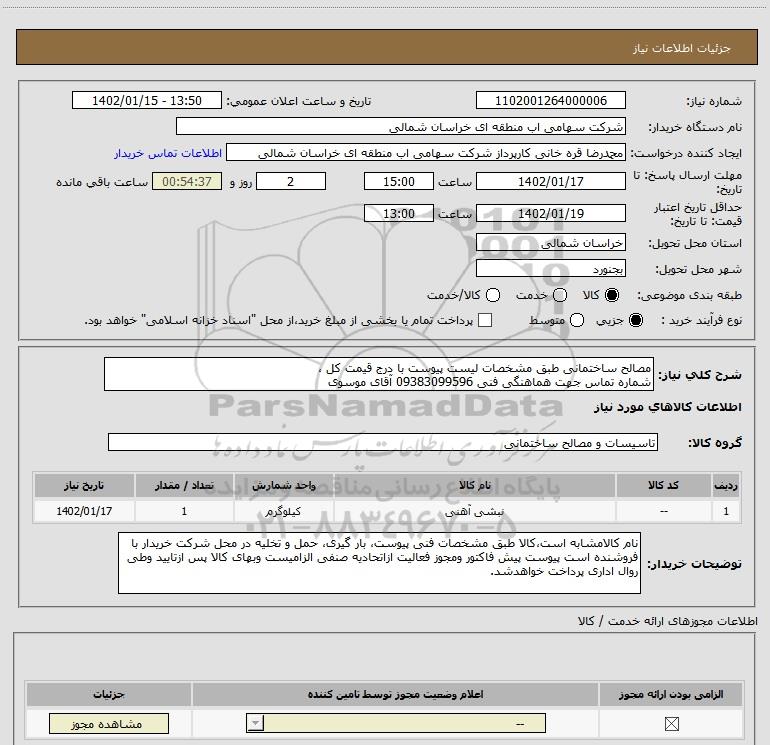
Task: Click the 13:00 validity time field
Action: coord(399,214)
